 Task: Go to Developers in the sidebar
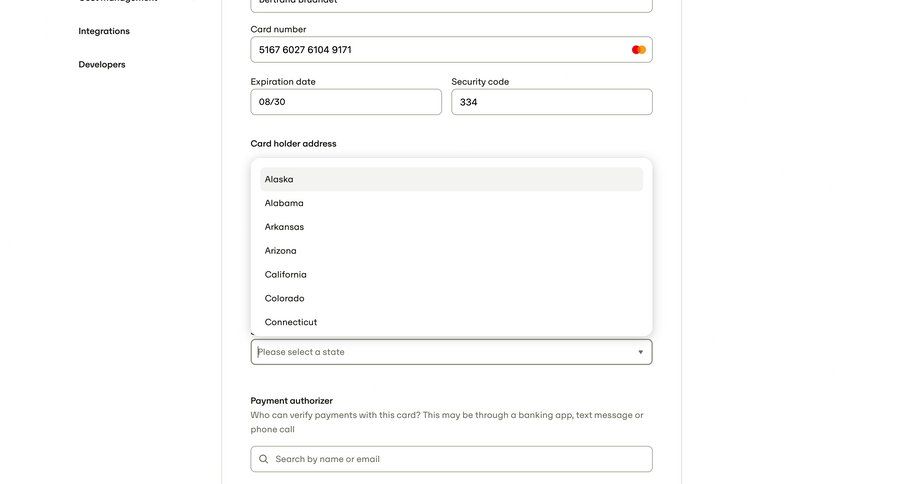(x=102, y=65)
